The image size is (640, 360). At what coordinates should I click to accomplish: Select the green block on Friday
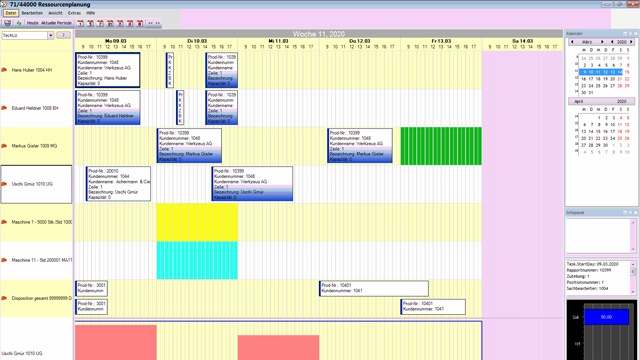click(441, 146)
